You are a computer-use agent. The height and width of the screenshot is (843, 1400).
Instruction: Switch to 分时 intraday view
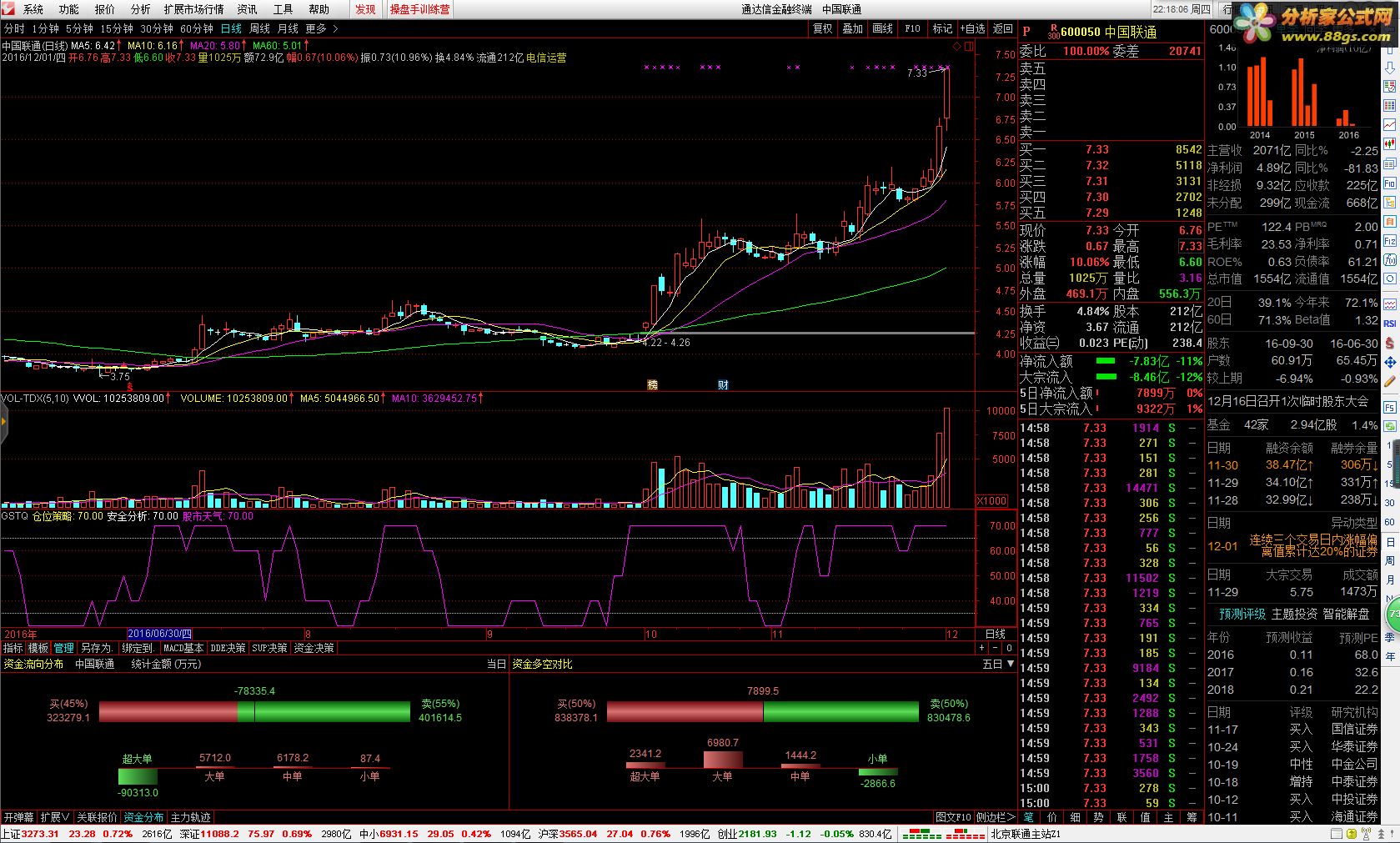14,28
